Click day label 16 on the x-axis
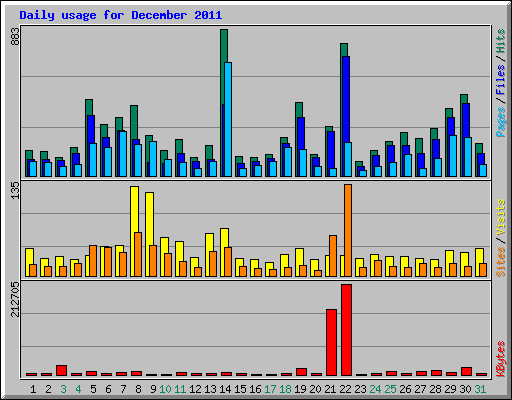The width and height of the screenshot is (512, 400). (x=255, y=389)
